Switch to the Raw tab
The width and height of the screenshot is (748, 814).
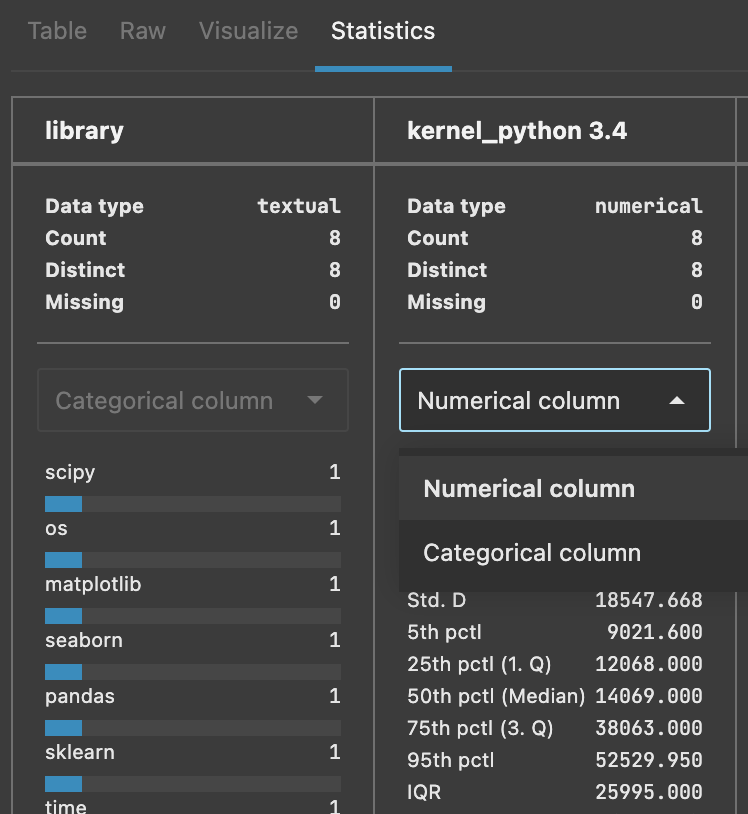142,31
